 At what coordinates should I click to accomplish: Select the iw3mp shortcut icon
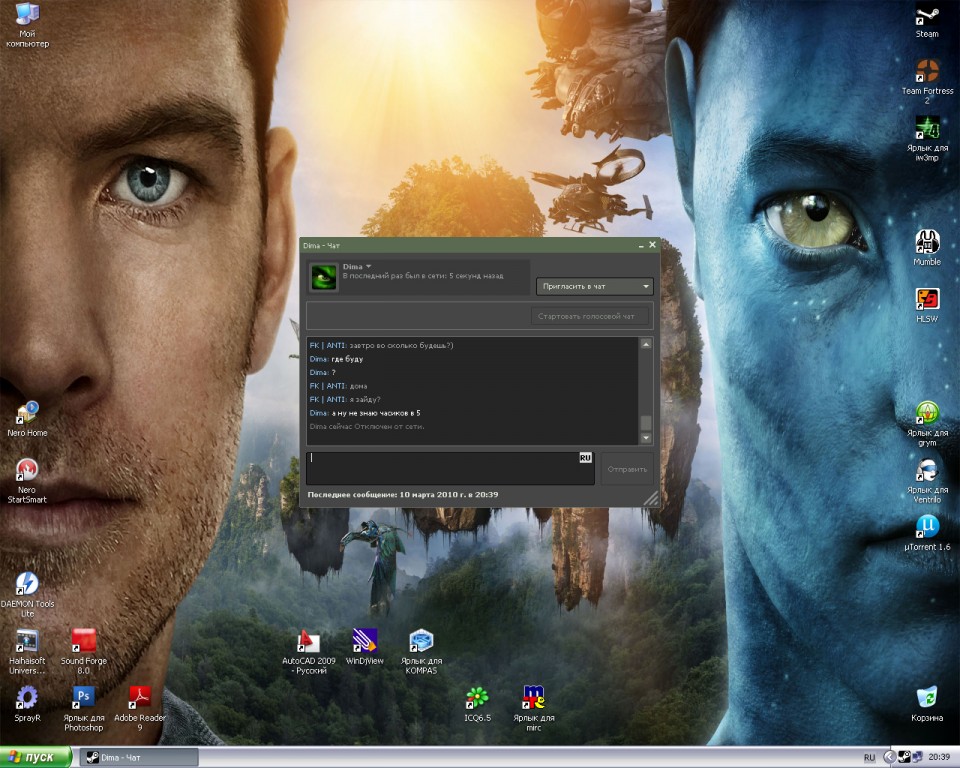tap(927, 138)
